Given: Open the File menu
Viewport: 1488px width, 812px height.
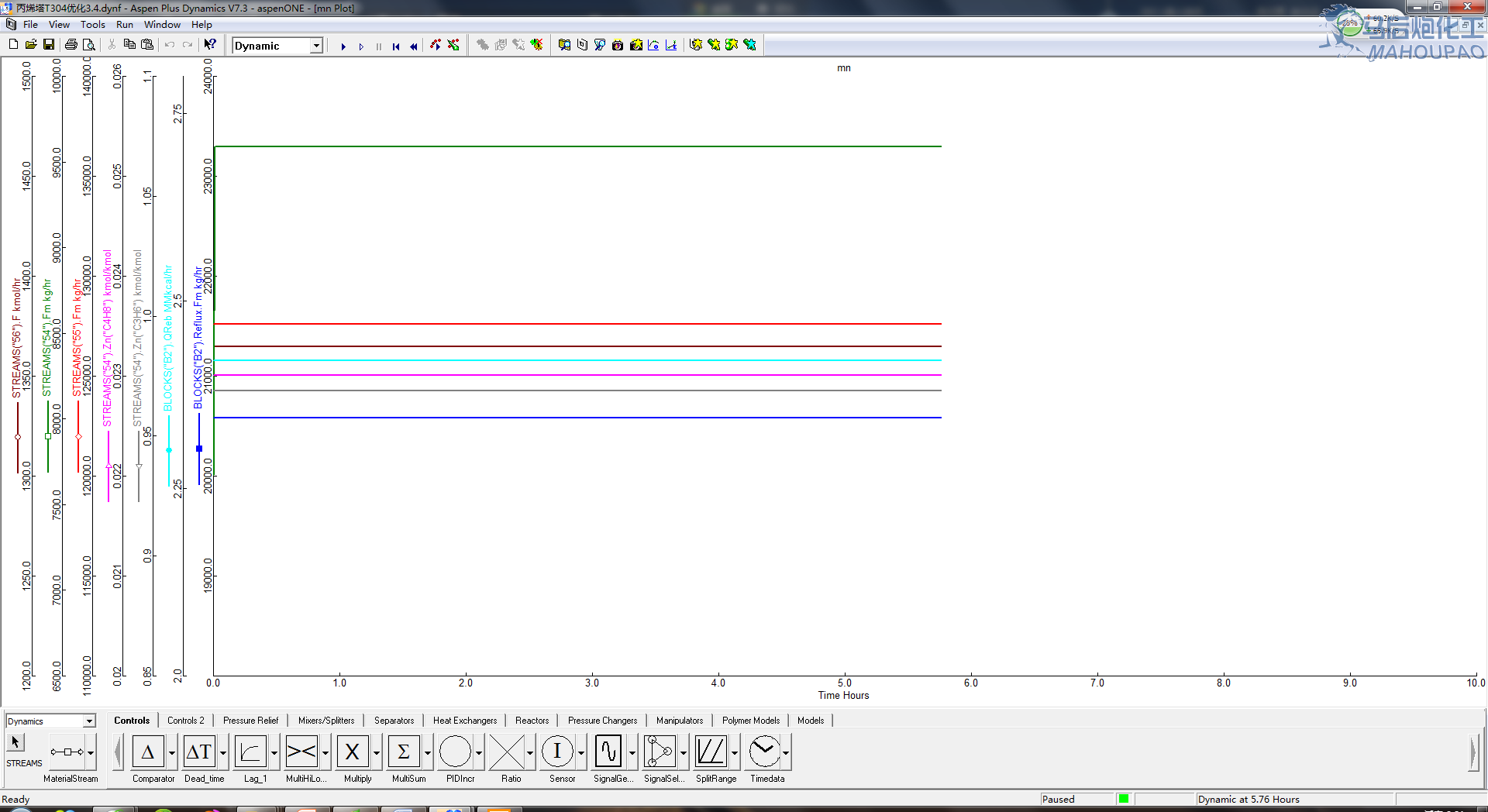Looking at the screenshot, I should point(30,25).
